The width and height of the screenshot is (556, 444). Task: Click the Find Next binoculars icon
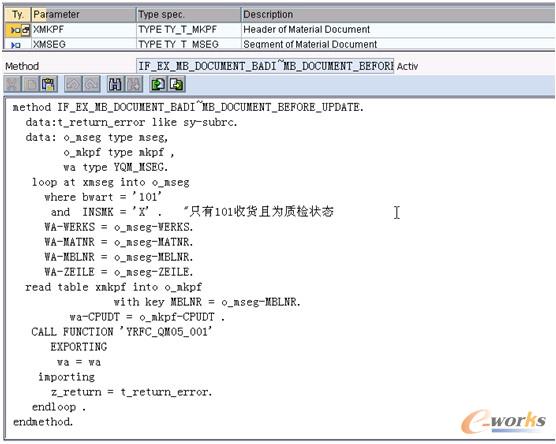pyautogui.click(x=134, y=85)
